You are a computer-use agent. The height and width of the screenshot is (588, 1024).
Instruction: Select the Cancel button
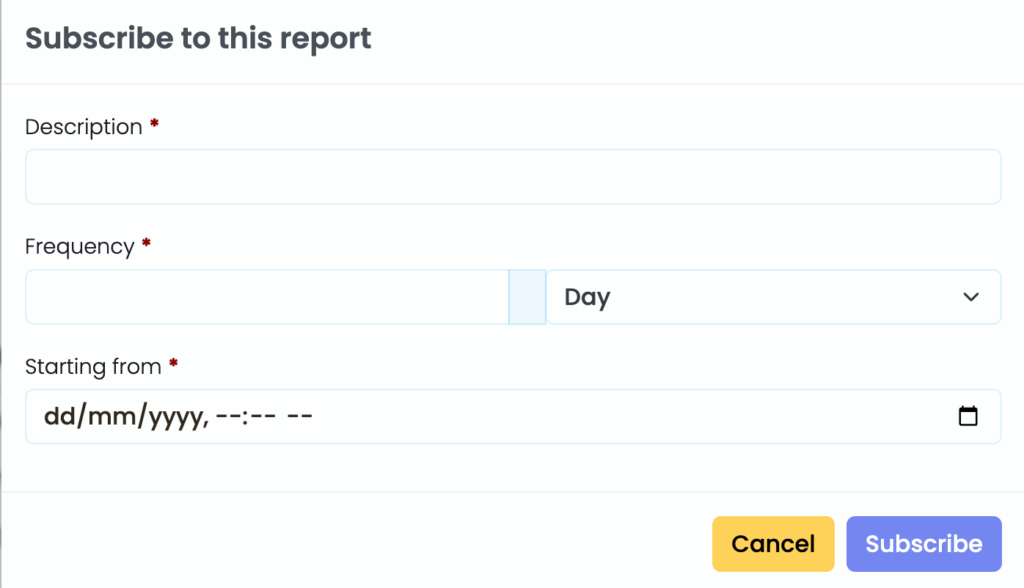773,544
